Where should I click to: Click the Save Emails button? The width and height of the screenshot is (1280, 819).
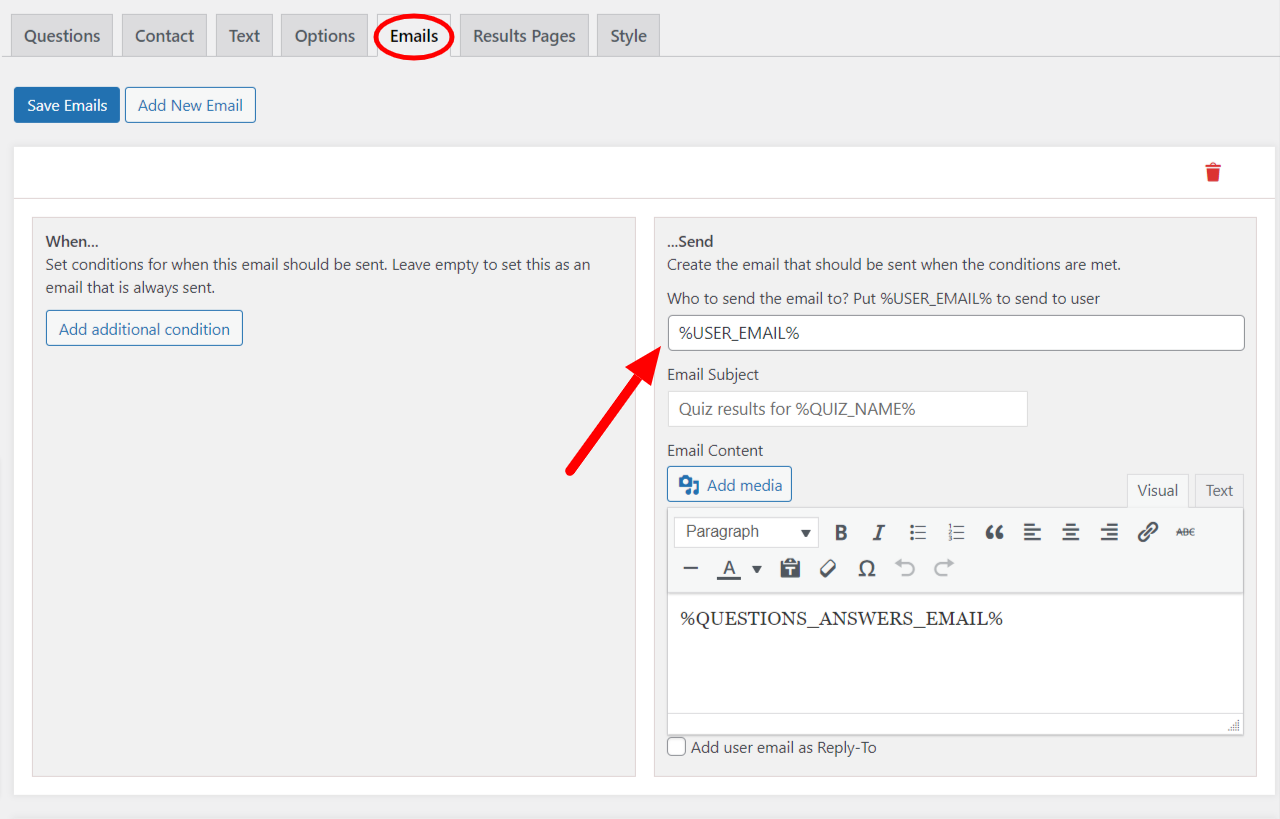point(66,104)
